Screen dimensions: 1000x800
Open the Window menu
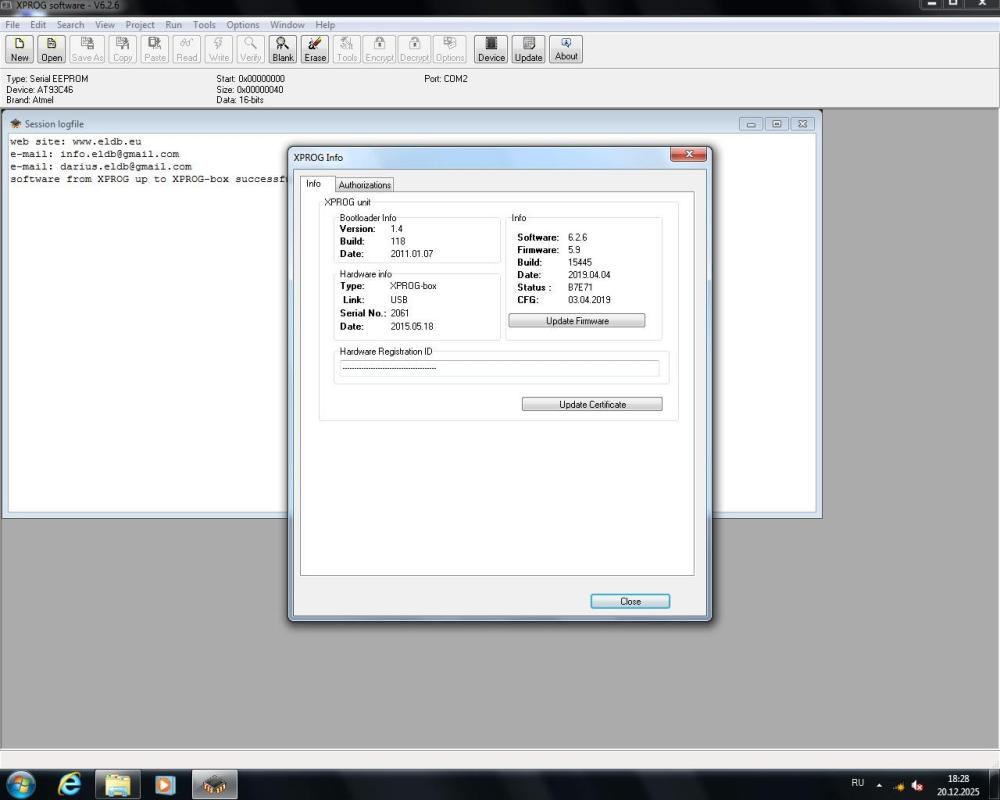(x=287, y=25)
